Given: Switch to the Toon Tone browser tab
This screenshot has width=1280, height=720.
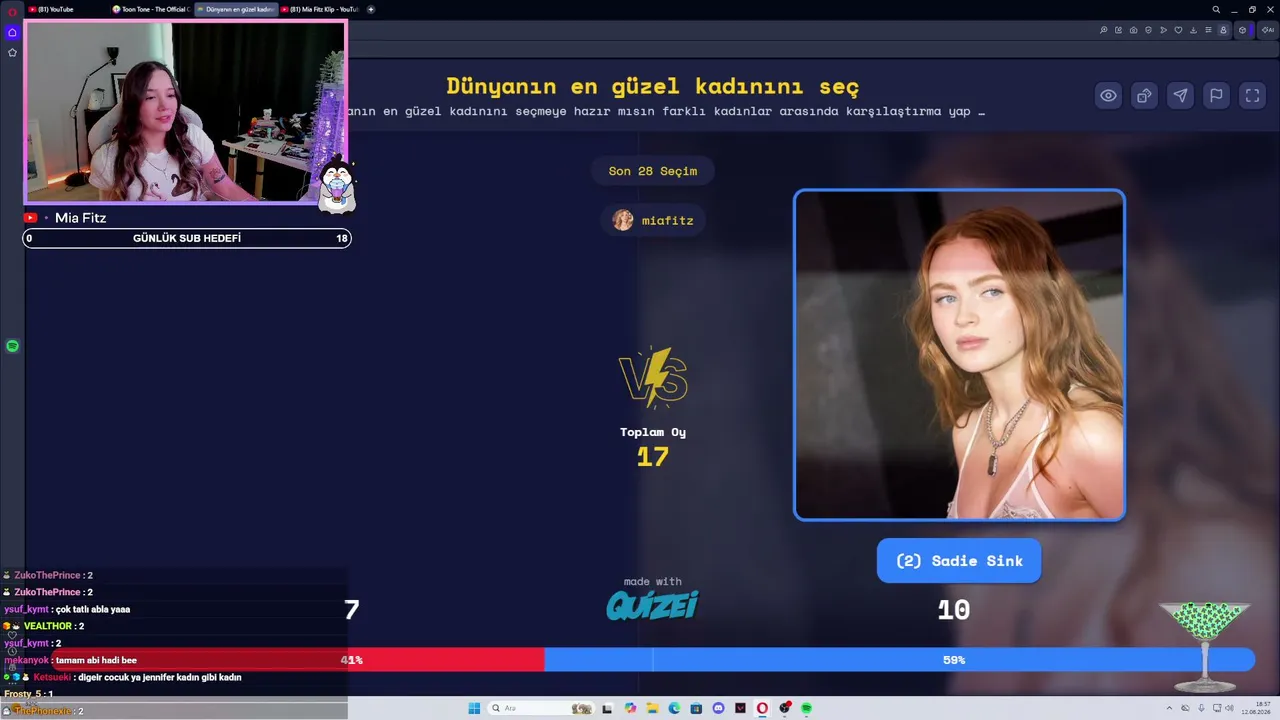Looking at the screenshot, I should point(150,9).
